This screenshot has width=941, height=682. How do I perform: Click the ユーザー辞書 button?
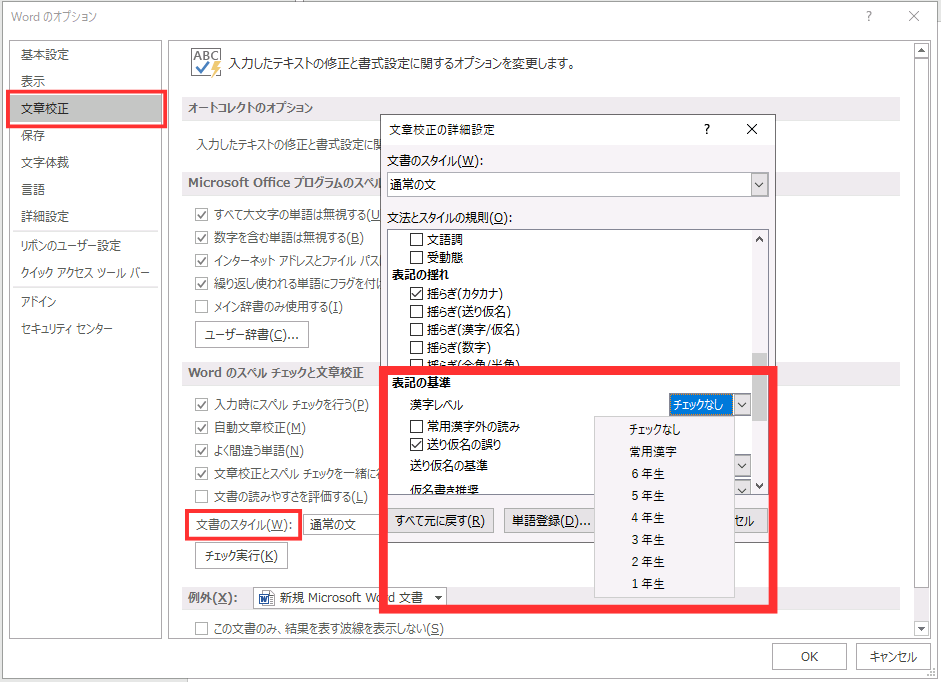click(x=252, y=335)
